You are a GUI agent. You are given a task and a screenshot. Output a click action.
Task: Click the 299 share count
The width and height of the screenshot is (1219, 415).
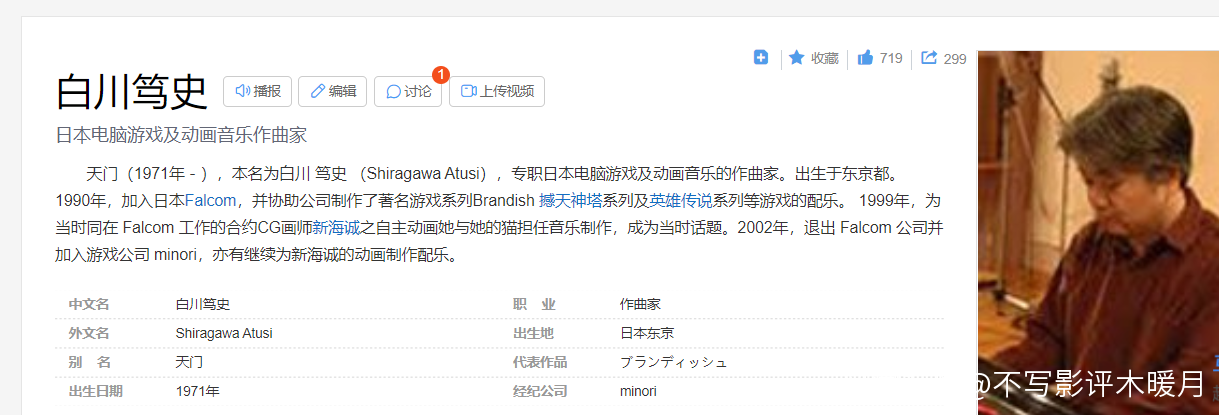pos(955,58)
